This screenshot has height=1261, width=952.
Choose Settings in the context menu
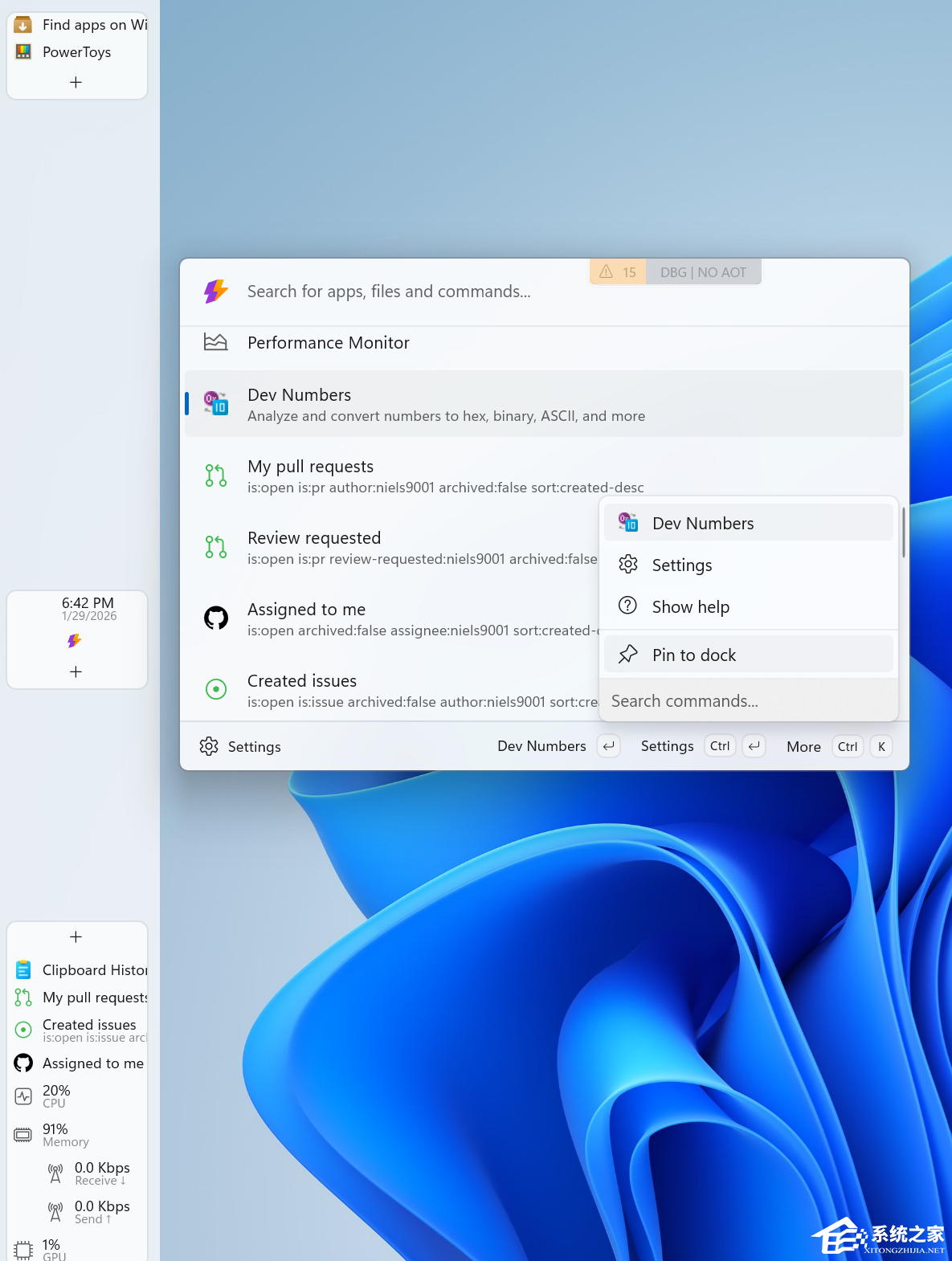(748, 565)
